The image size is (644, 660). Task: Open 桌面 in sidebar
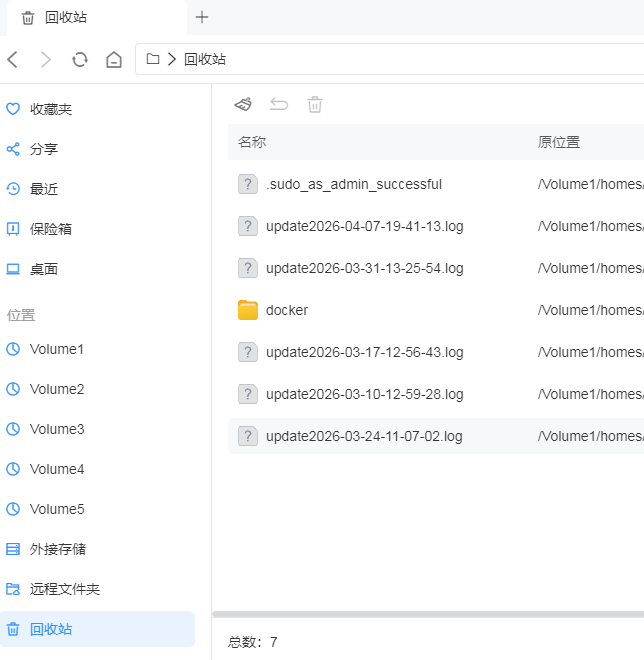pyautogui.click(x=98, y=269)
